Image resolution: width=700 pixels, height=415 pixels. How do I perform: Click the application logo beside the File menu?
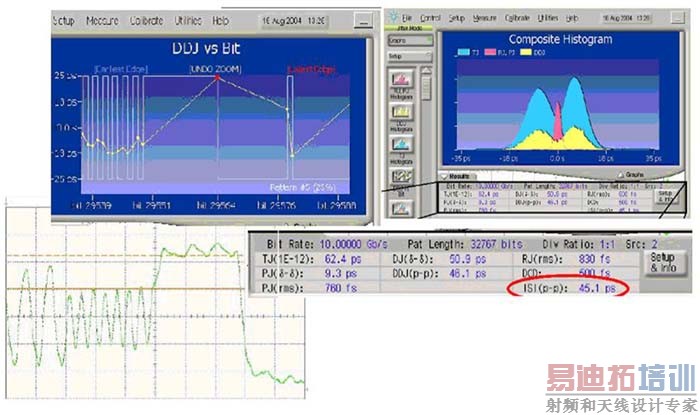393,17
